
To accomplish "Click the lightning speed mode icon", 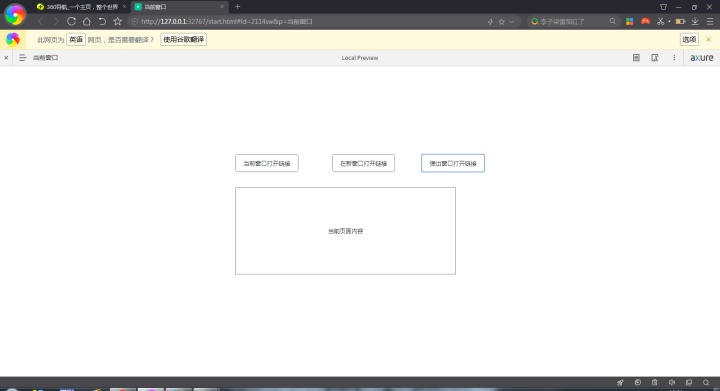I will [x=490, y=22].
